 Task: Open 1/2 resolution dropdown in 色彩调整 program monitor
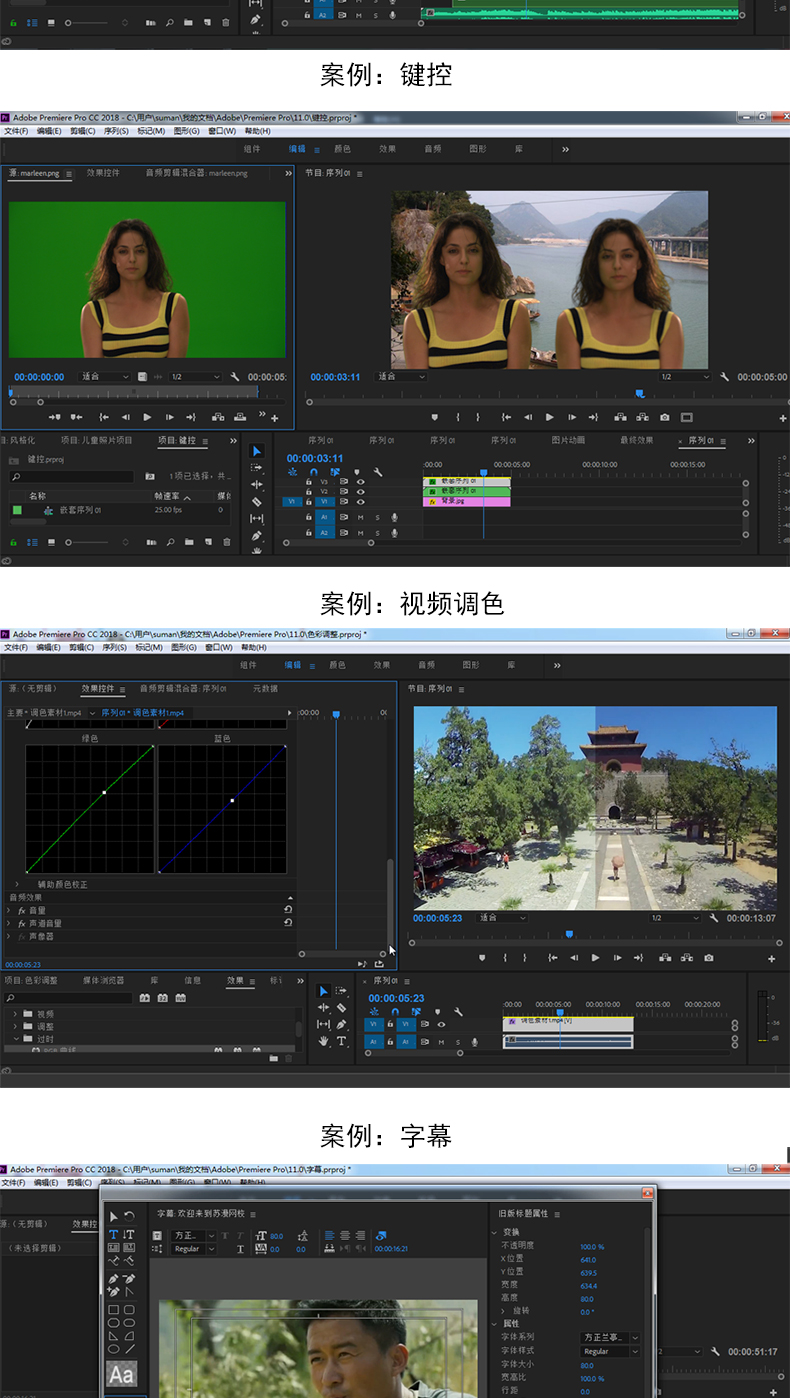(x=673, y=918)
